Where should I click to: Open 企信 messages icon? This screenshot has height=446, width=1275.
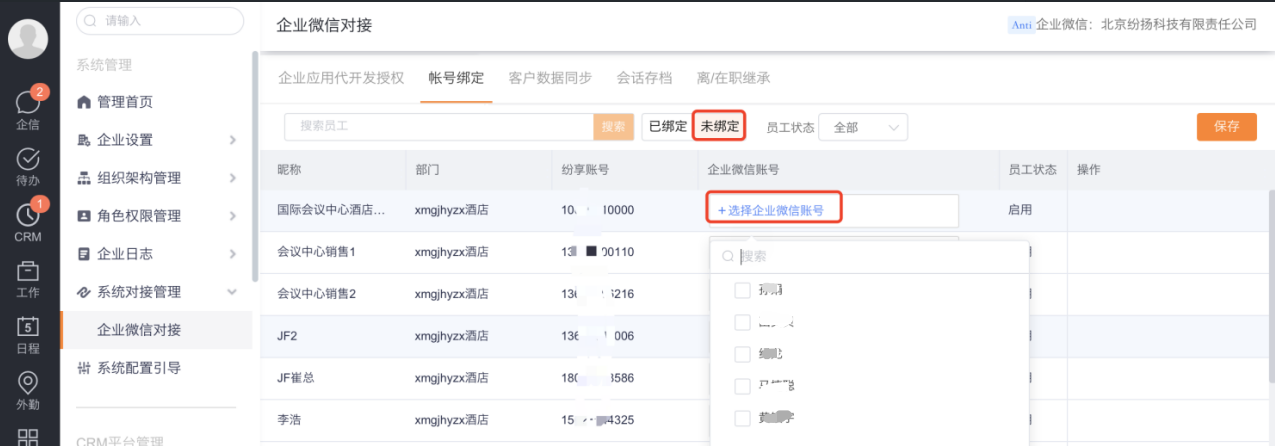tap(28, 107)
